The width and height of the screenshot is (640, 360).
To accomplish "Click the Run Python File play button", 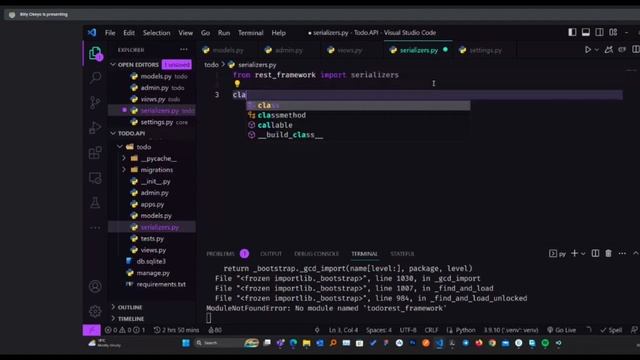I will pos(588,50).
